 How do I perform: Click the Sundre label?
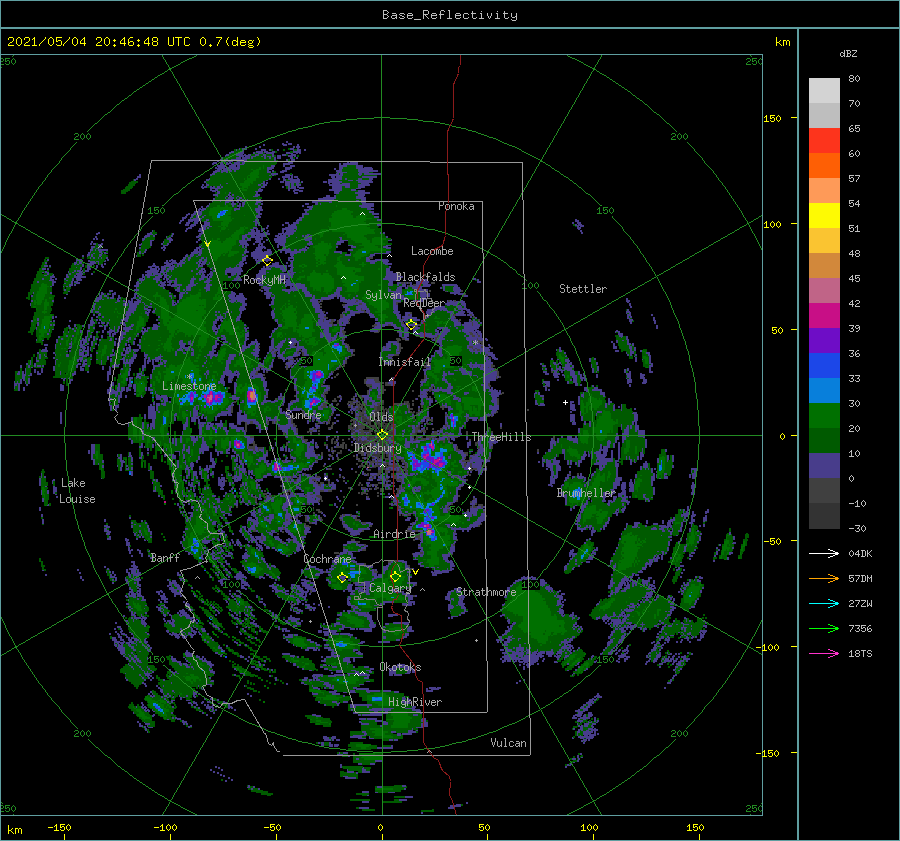304,414
